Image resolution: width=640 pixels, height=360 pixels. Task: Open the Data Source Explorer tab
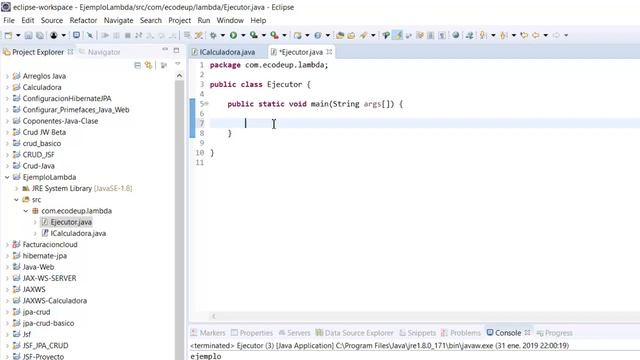coord(354,333)
